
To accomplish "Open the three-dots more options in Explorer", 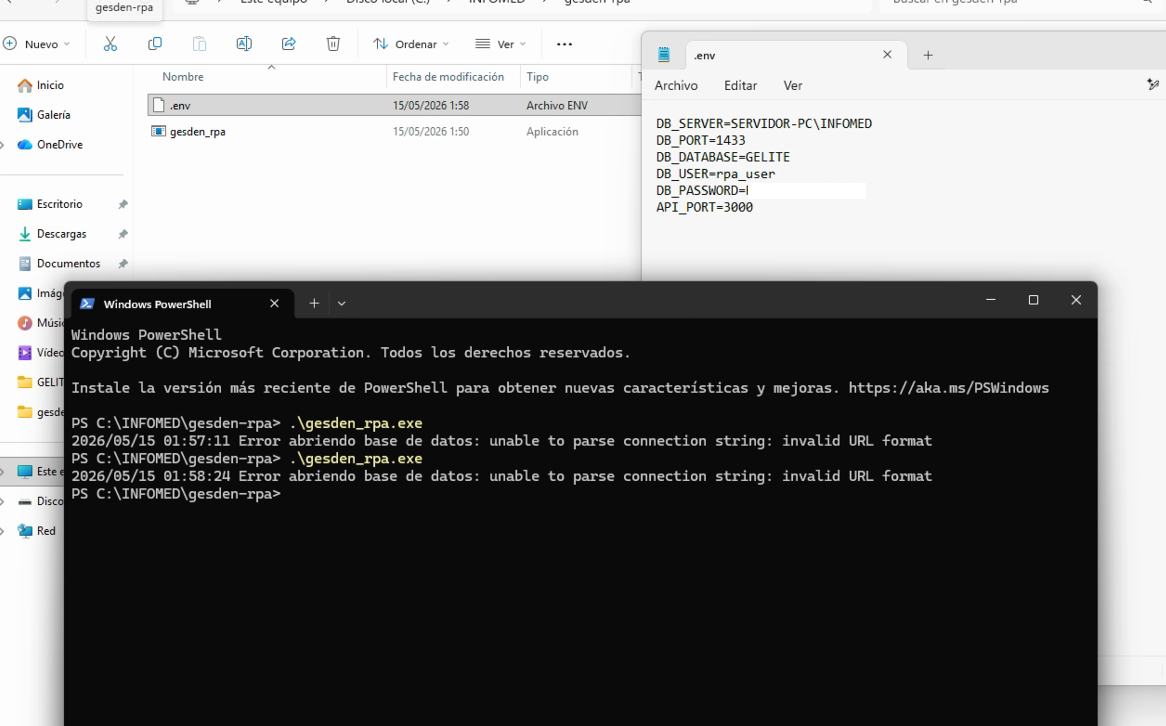I will click(564, 44).
